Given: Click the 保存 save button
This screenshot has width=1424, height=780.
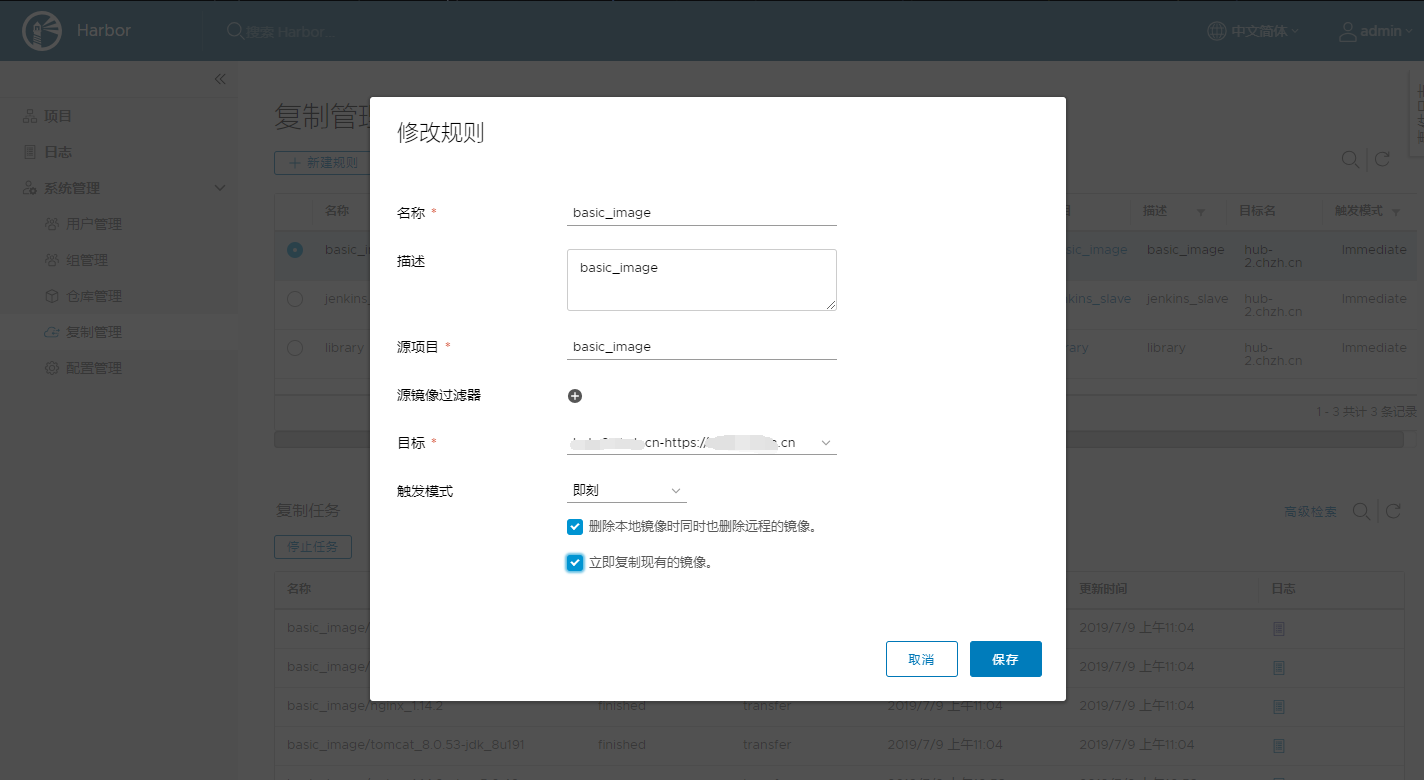Looking at the screenshot, I should [1006, 659].
